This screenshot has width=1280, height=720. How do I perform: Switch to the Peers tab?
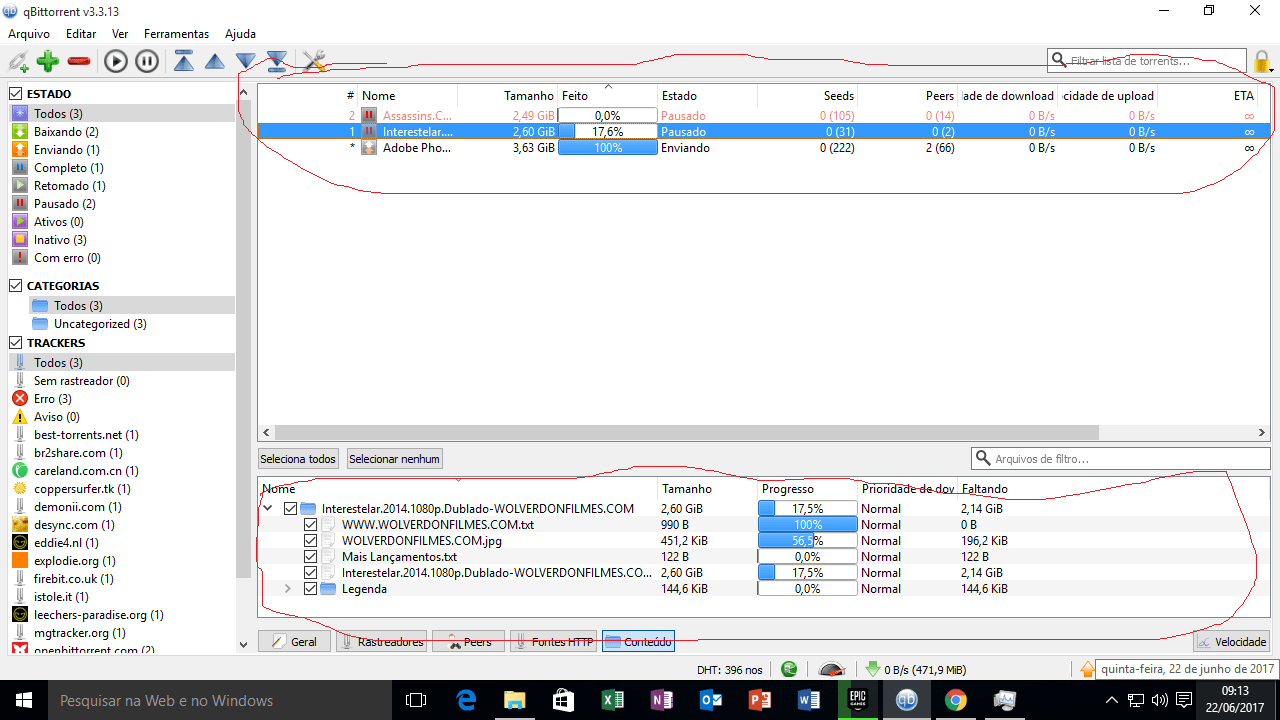[x=468, y=641]
